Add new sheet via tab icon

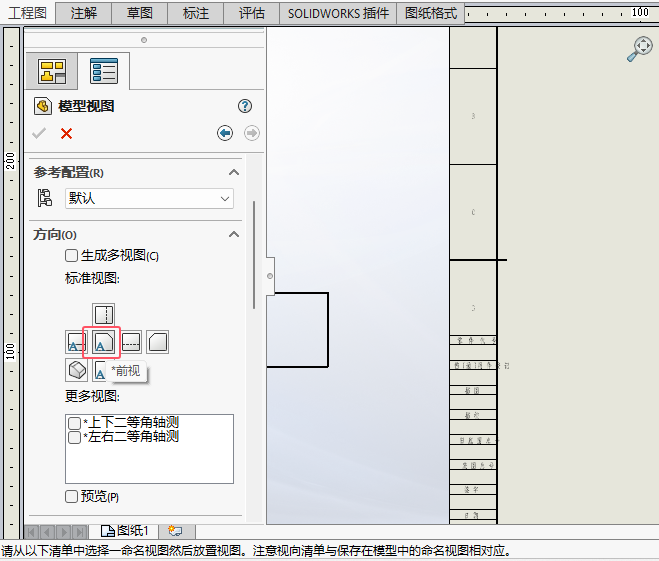(175, 531)
